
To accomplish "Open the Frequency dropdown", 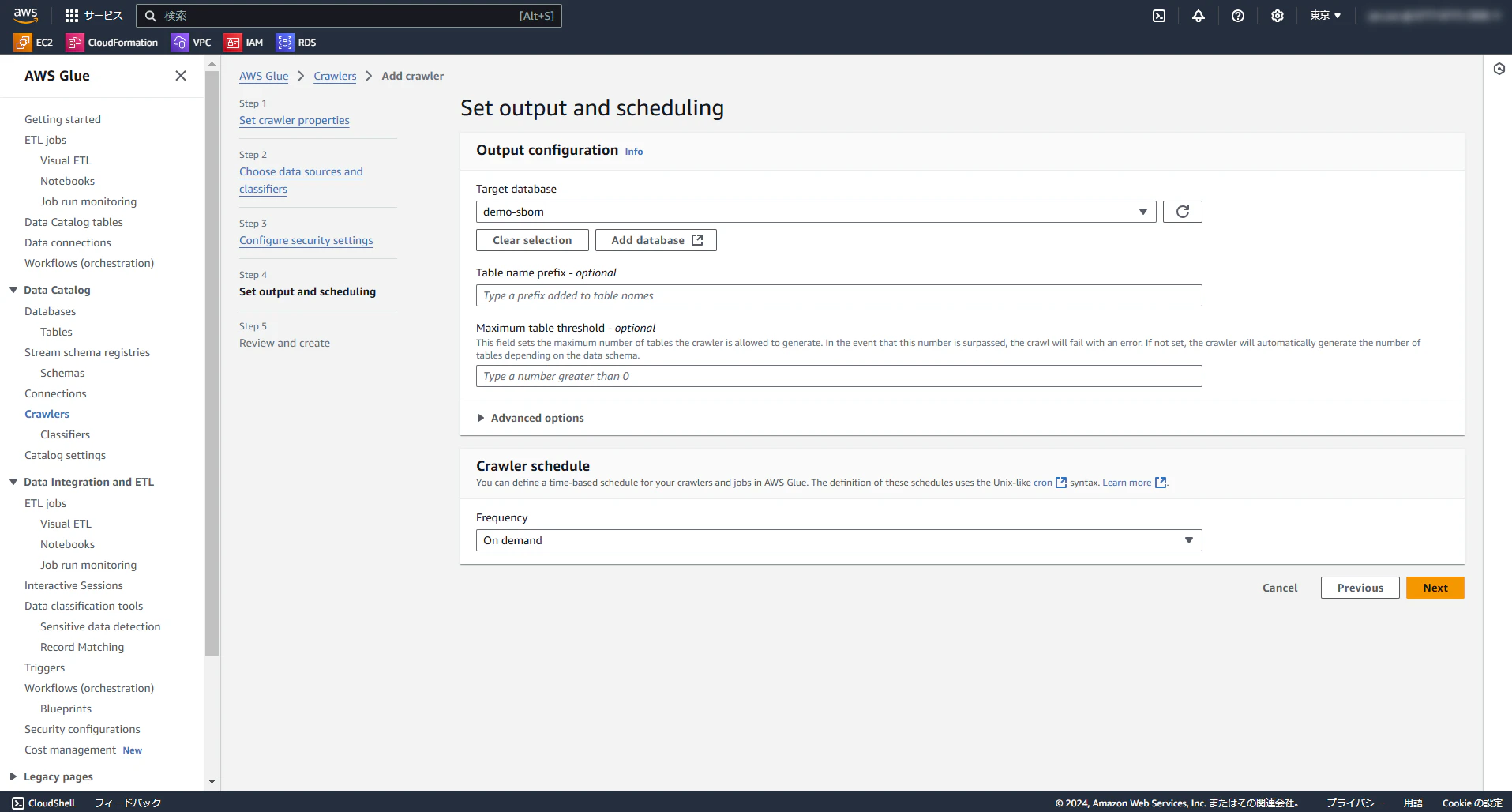I will [839, 540].
